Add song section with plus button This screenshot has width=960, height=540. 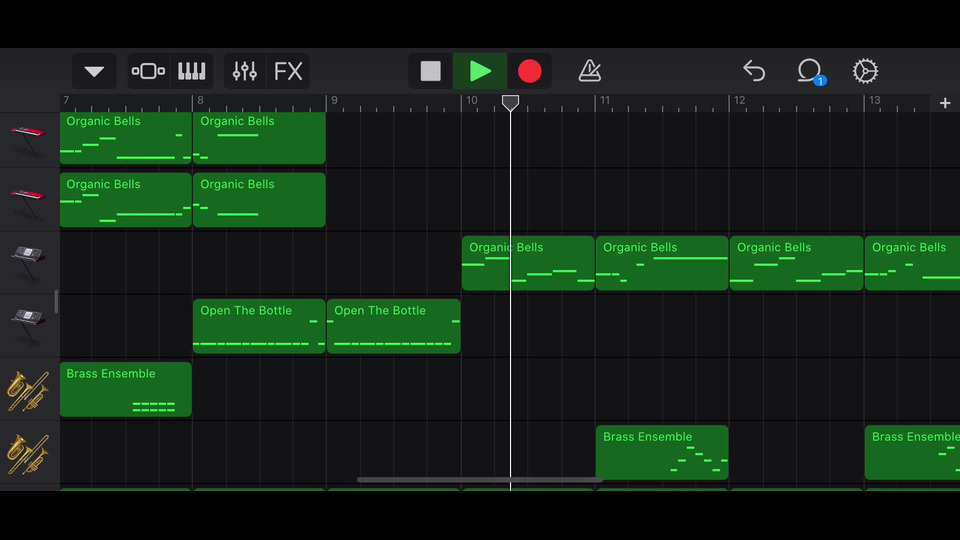945,103
